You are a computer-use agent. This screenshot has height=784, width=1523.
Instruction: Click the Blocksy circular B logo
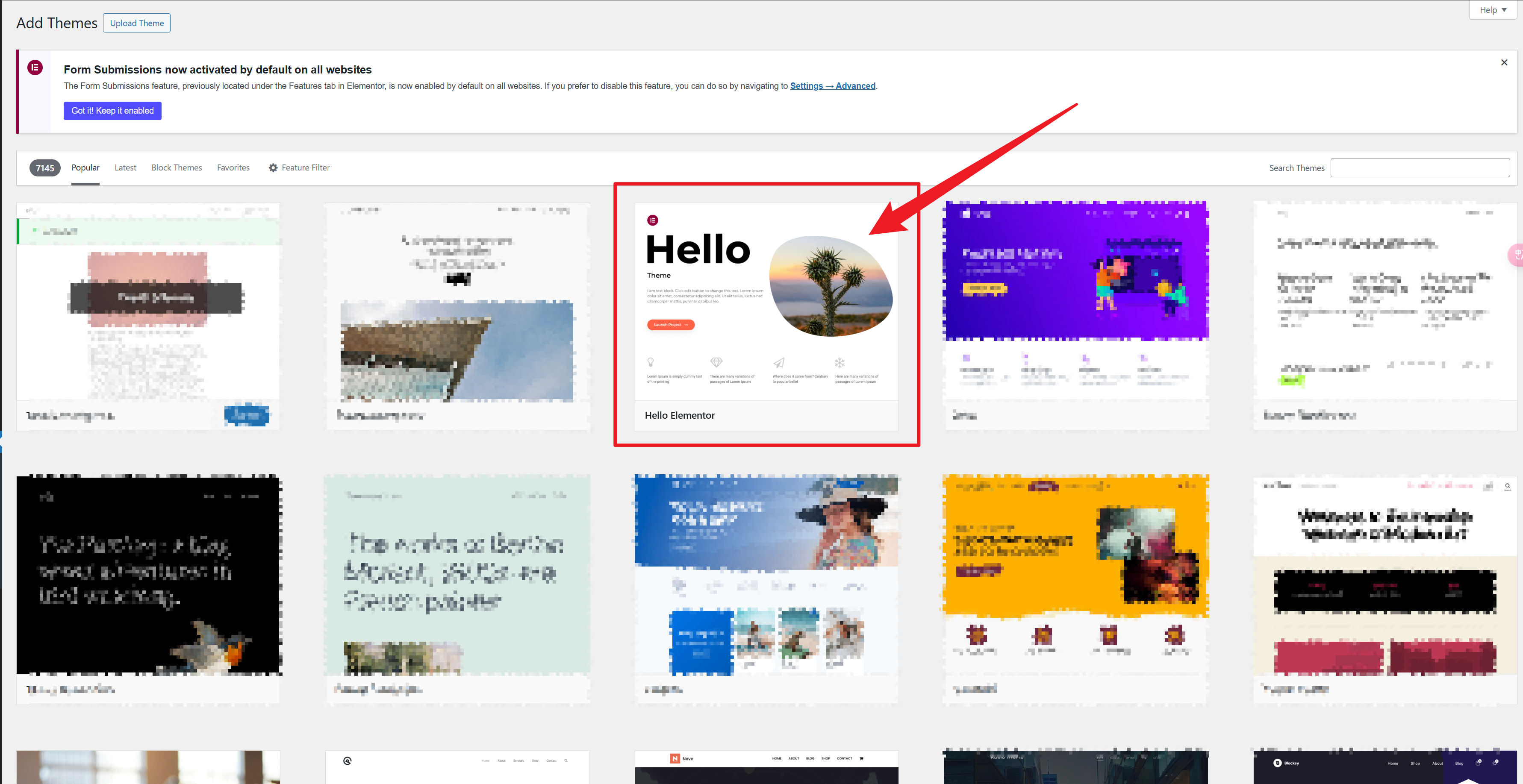[1278, 763]
